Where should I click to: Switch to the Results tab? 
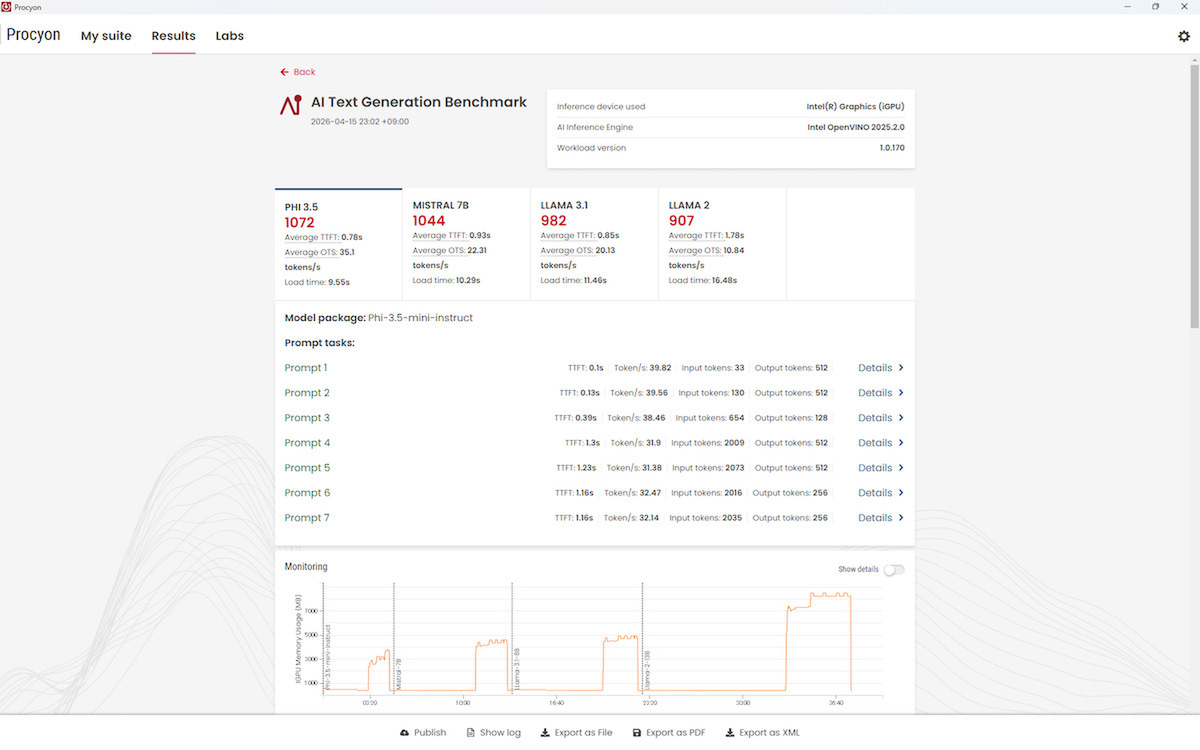tap(174, 36)
